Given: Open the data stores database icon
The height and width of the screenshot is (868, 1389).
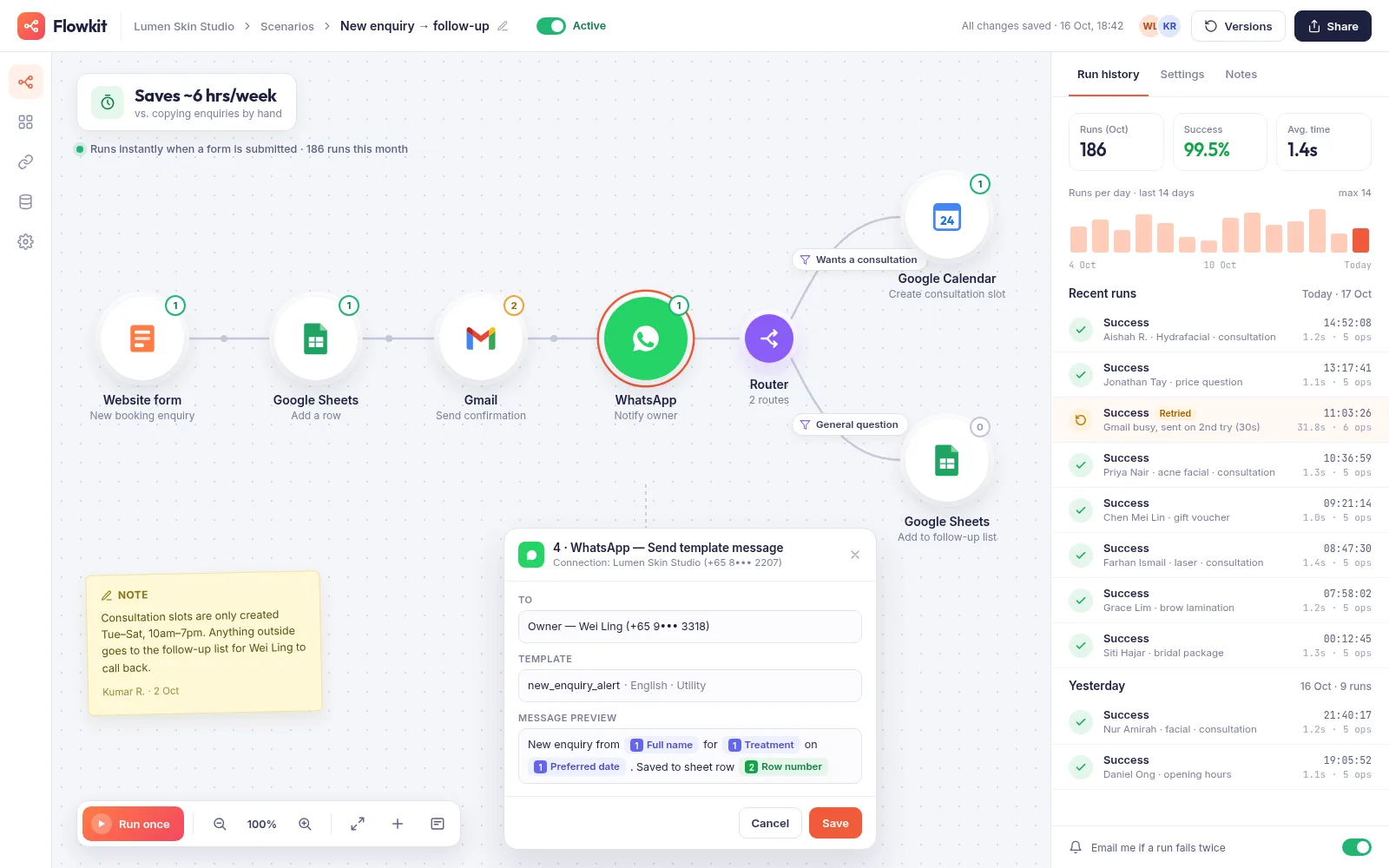Looking at the screenshot, I should 26,202.
